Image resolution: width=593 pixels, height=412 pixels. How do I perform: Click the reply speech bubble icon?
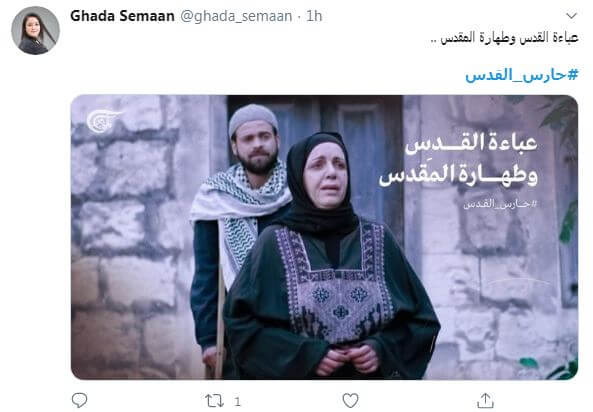79,400
